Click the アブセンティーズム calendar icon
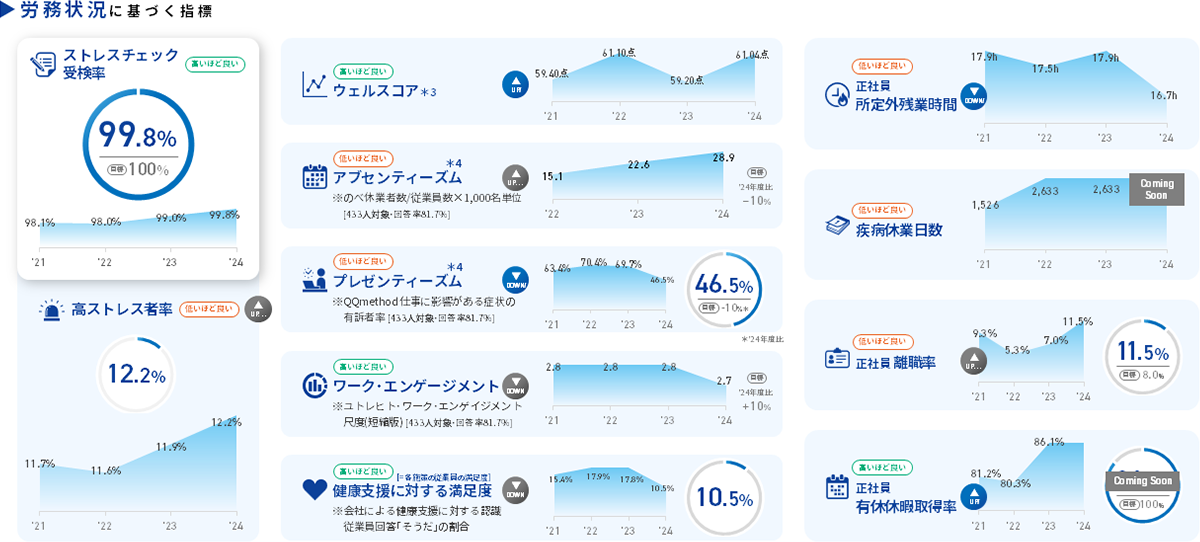 [315, 177]
